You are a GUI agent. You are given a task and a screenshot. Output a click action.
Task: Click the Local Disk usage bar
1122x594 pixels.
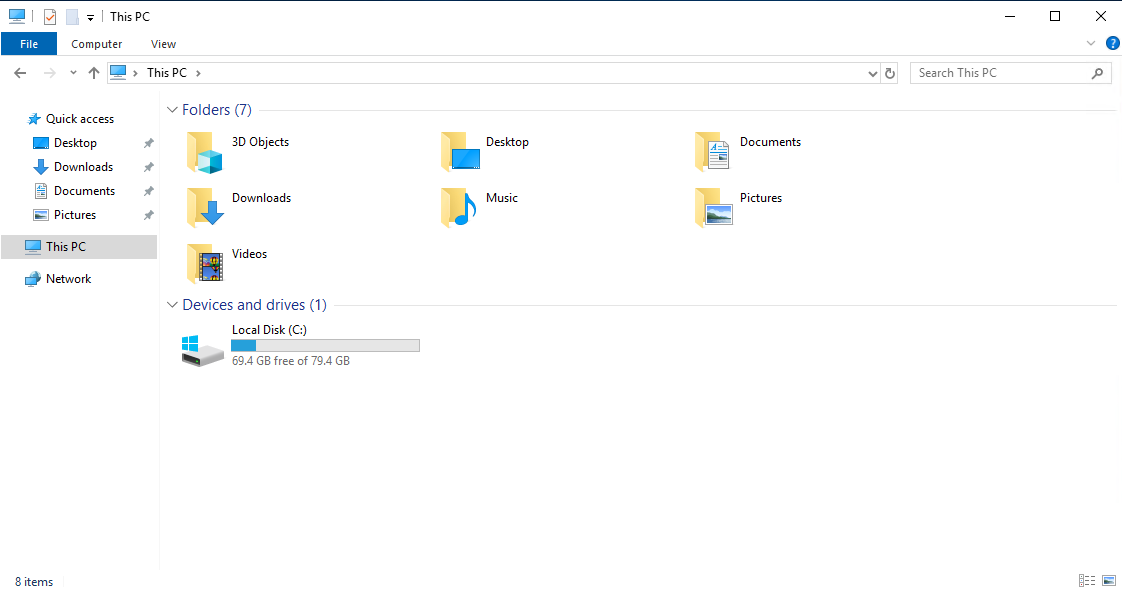[325, 345]
